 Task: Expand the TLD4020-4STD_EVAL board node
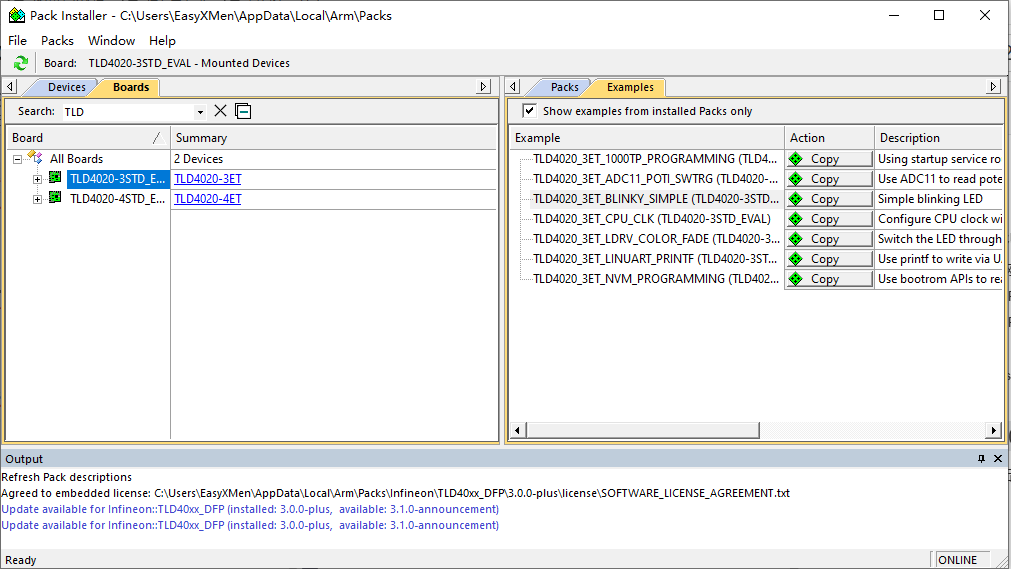pyautogui.click(x=37, y=199)
